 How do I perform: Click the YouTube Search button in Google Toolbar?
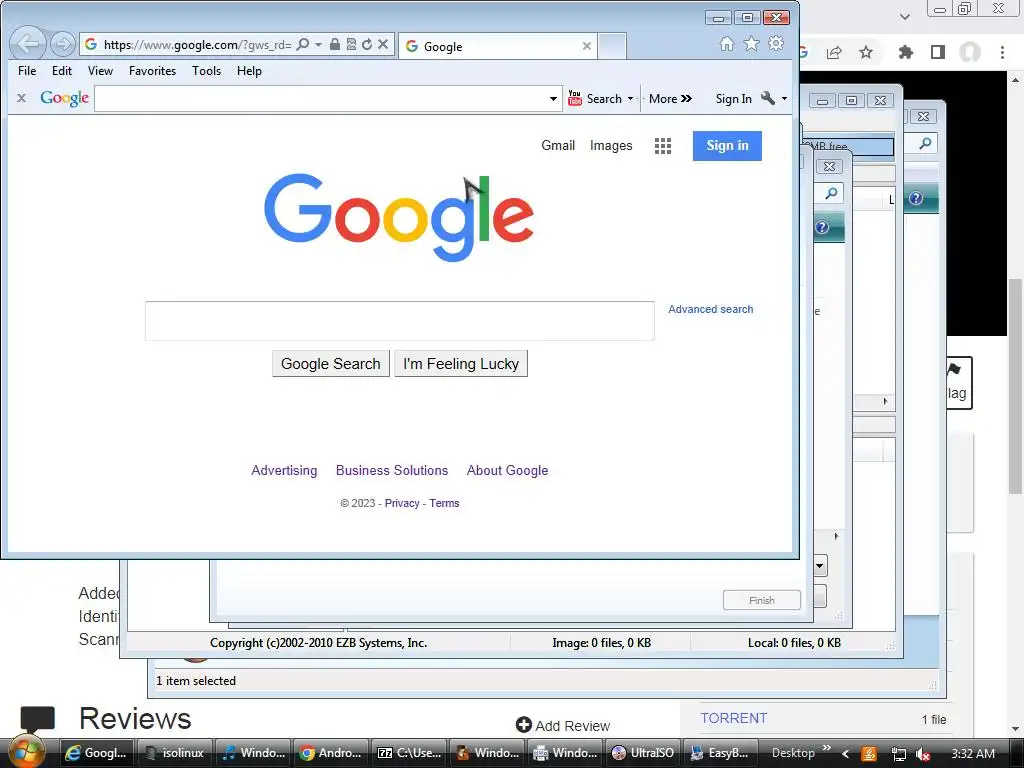click(x=595, y=99)
